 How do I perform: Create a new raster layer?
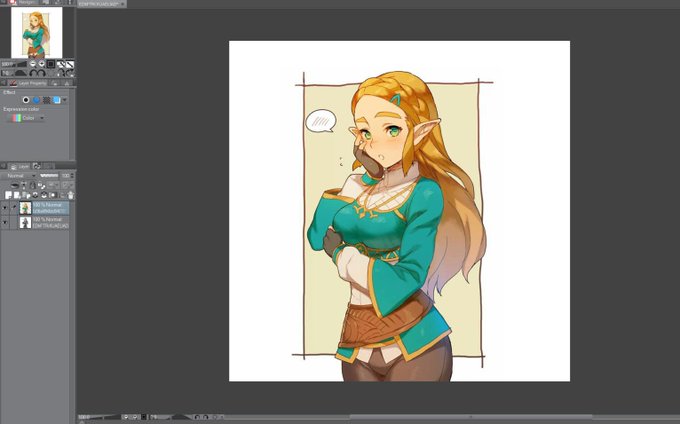8,195
